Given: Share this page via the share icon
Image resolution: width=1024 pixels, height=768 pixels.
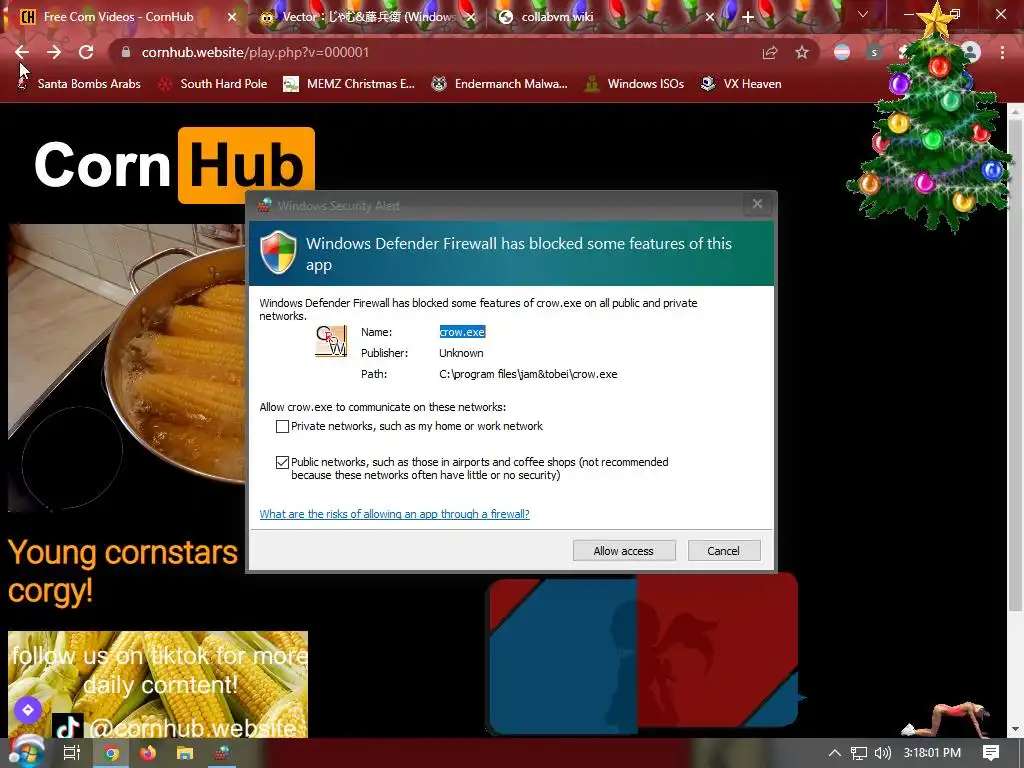Looking at the screenshot, I should tap(770, 53).
